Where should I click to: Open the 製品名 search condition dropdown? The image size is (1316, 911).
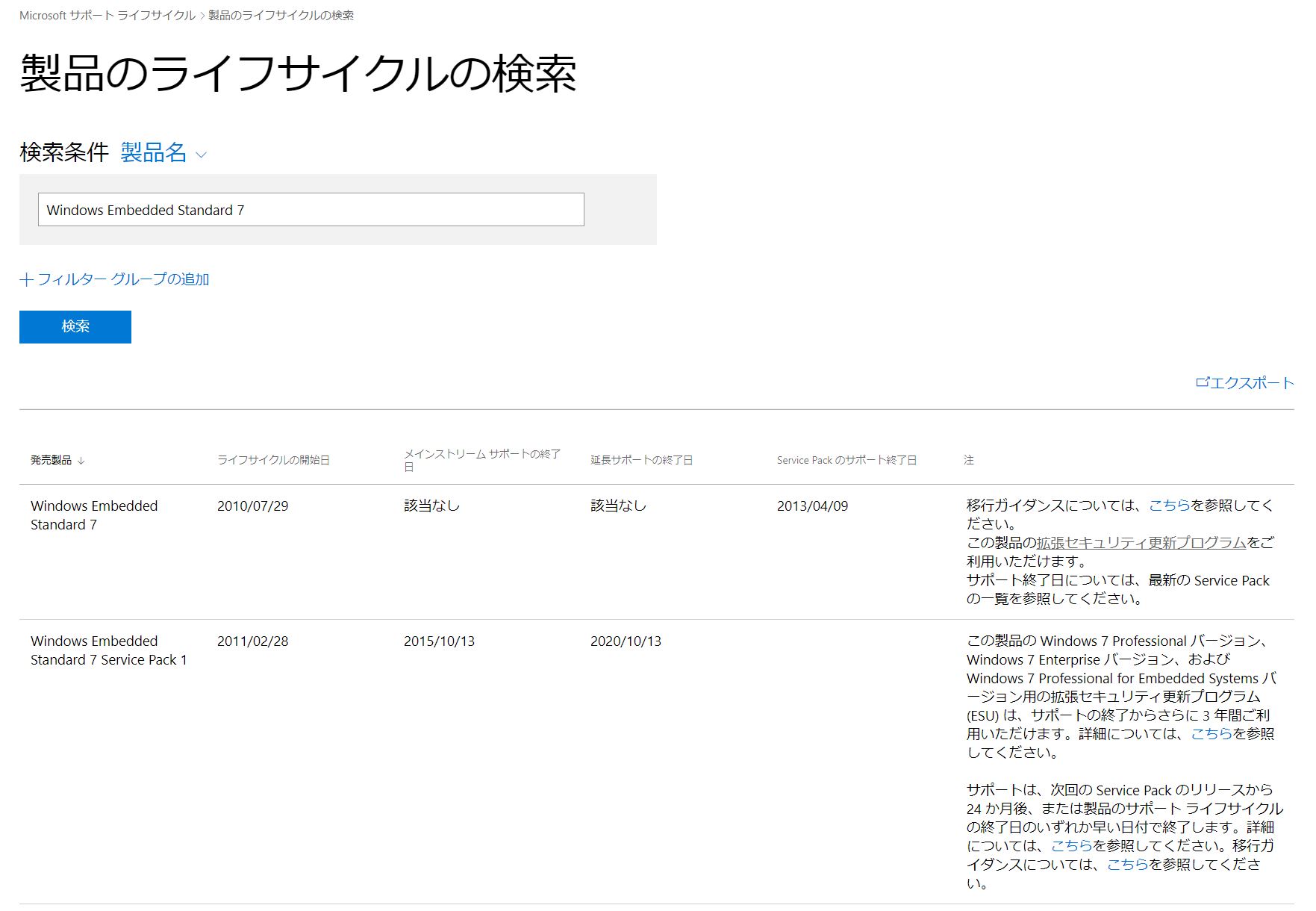[163, 152]
